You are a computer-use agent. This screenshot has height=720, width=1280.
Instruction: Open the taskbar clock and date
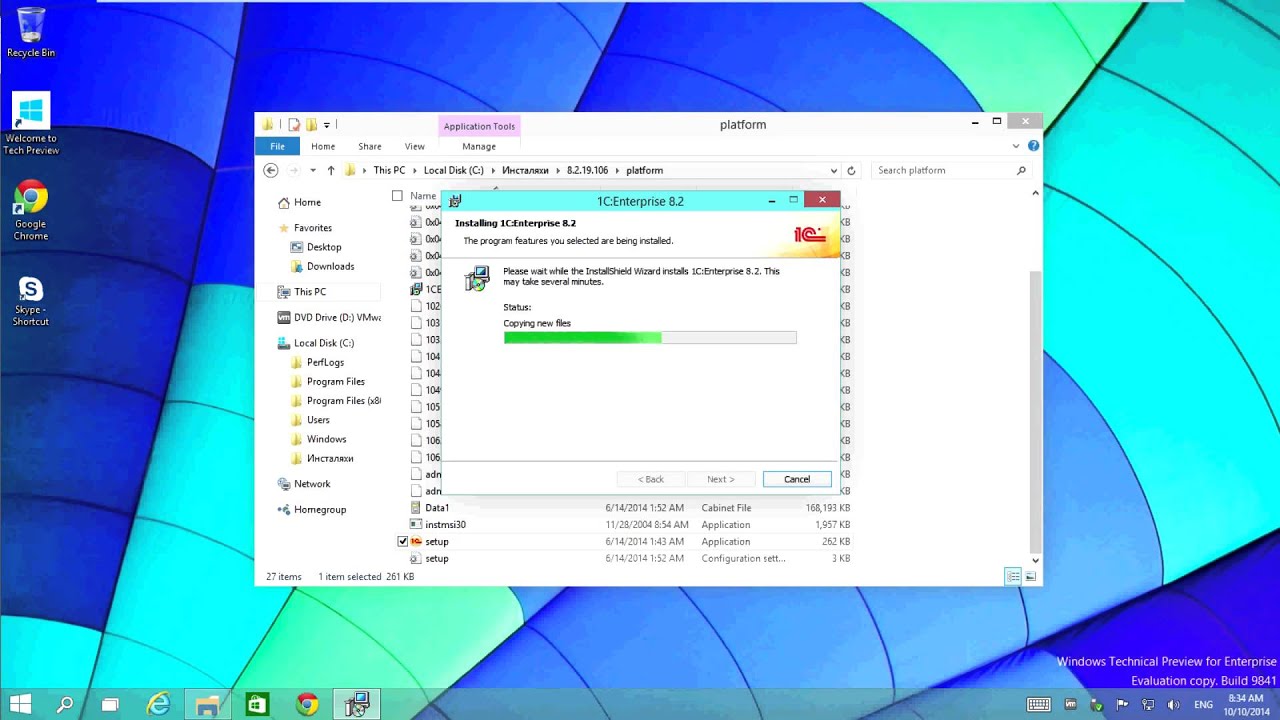point(1245,705)
